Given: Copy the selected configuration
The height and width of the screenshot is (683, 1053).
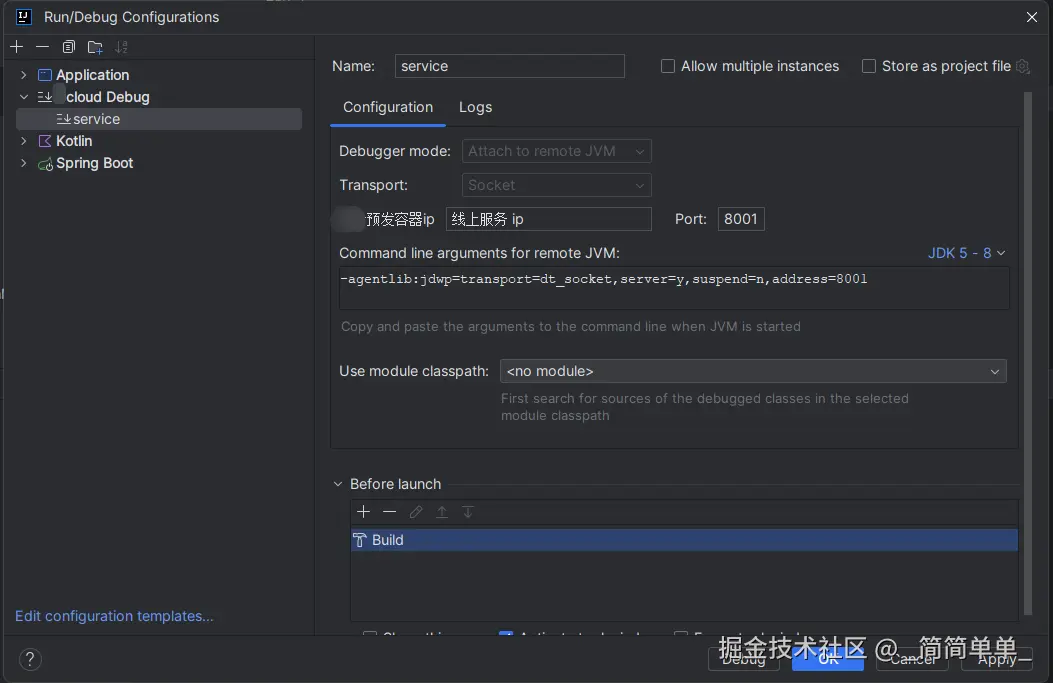Looking at the screenshot, I should coord(68,46).
